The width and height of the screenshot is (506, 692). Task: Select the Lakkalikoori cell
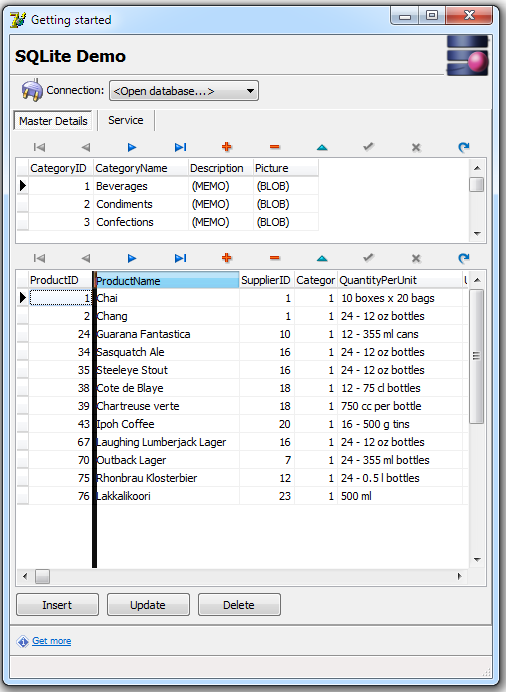click(x=167, y=496)
